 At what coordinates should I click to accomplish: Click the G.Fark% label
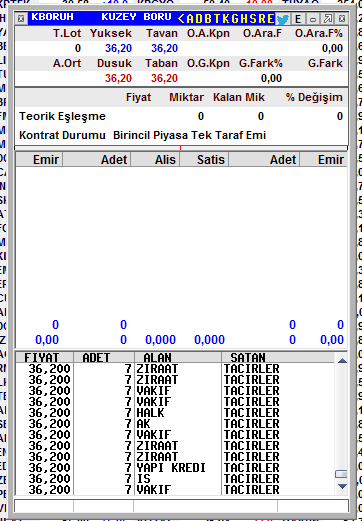point(261,63)
